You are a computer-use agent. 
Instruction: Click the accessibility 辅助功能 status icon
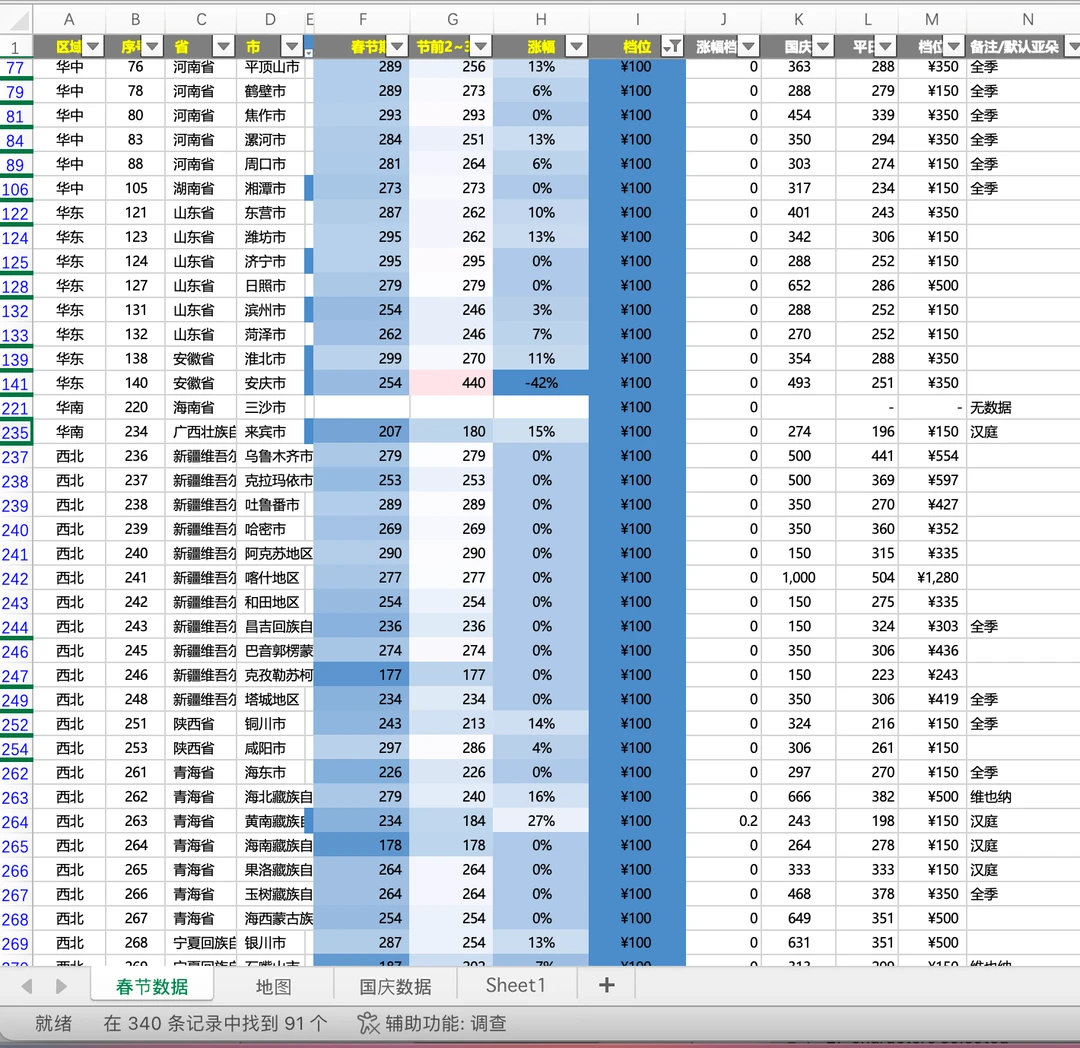(368, 1024)
